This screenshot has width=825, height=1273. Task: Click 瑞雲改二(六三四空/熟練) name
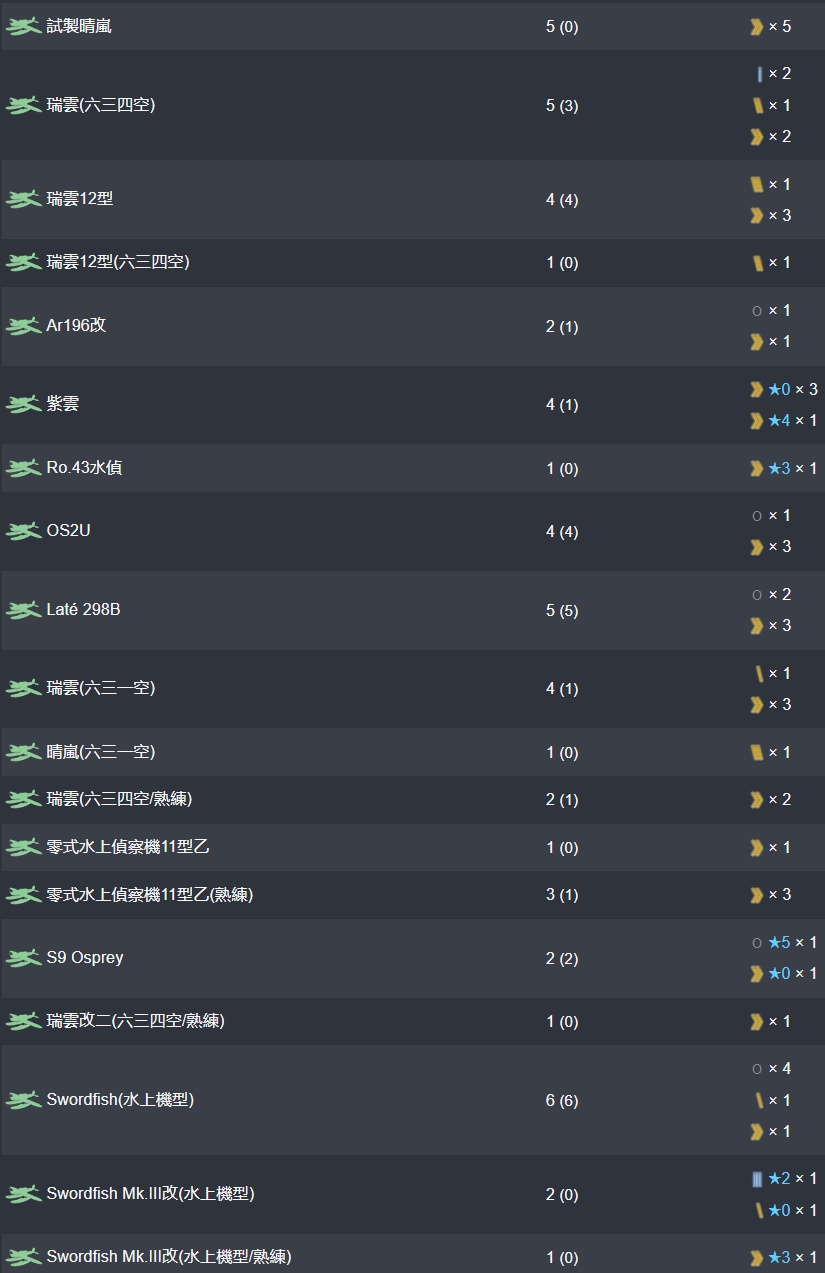(x=135, y=1021)
